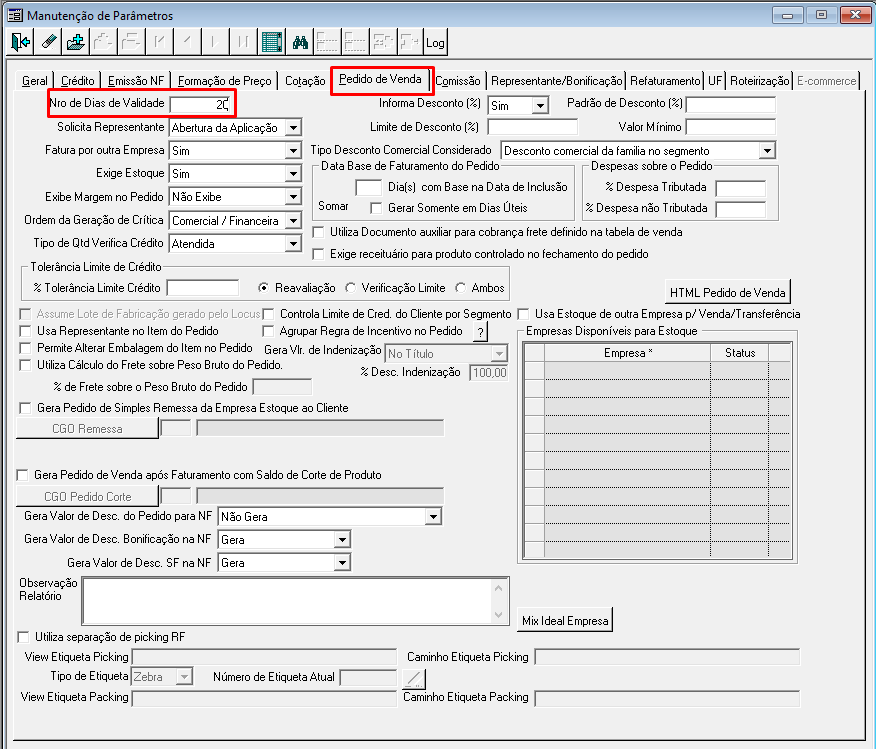The height and width of the screenshot is (749, 876).
Task: Click the Log toolbar button
Action: click(435, 42)
